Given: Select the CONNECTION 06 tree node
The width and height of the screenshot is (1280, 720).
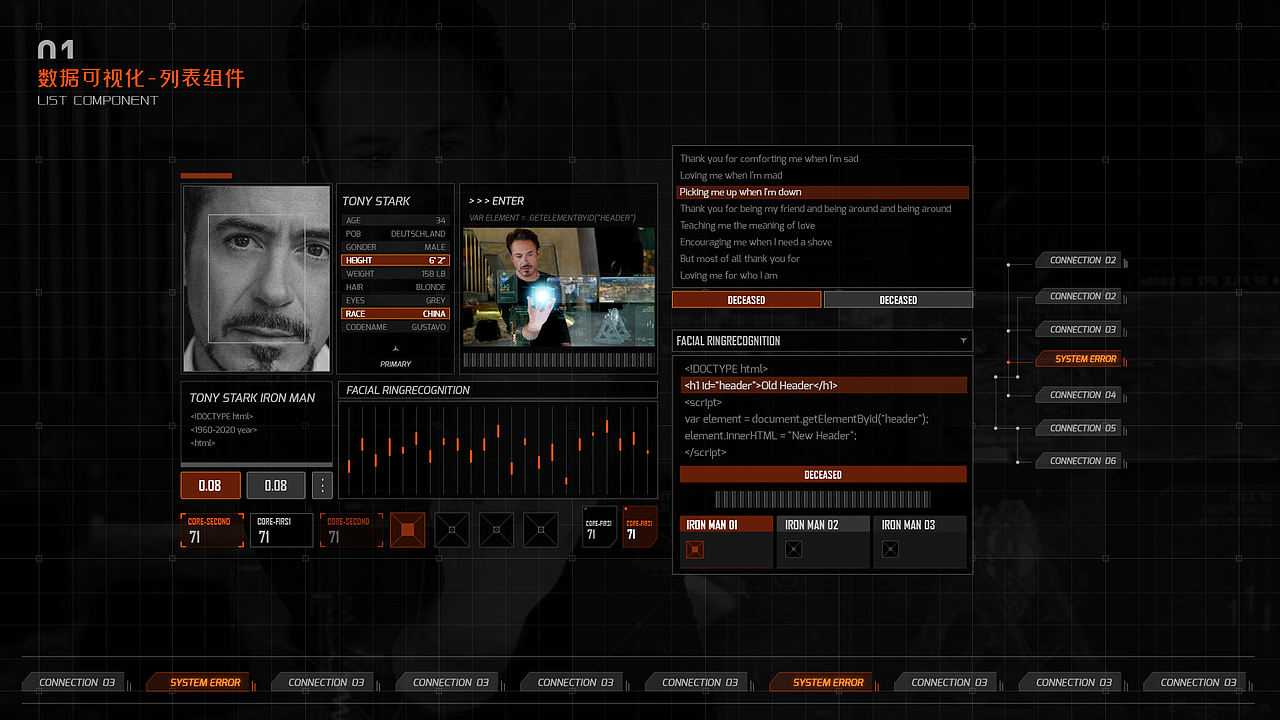Looking at the screenshot, I should tap(1078, 461).
